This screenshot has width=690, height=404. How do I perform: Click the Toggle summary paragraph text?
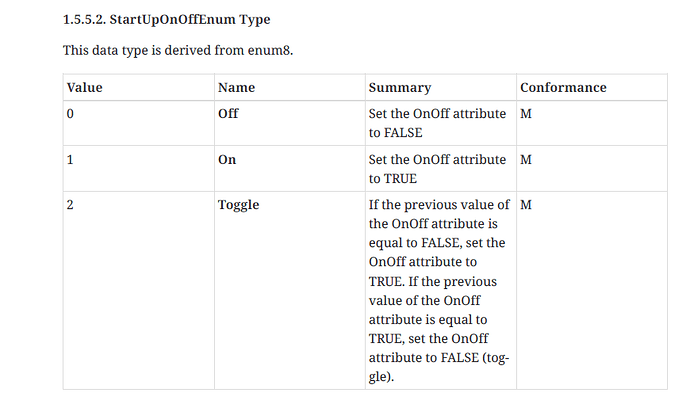pos(439,290)
